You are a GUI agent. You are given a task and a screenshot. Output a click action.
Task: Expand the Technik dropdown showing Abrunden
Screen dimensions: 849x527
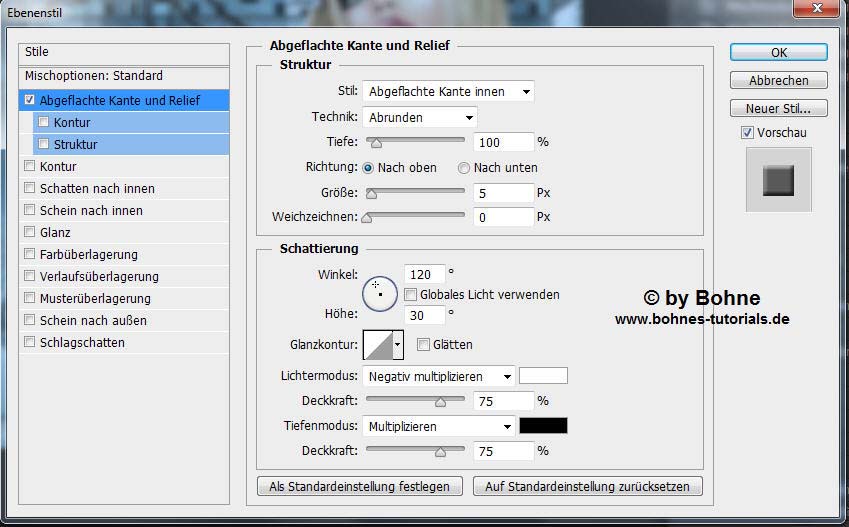420,117
